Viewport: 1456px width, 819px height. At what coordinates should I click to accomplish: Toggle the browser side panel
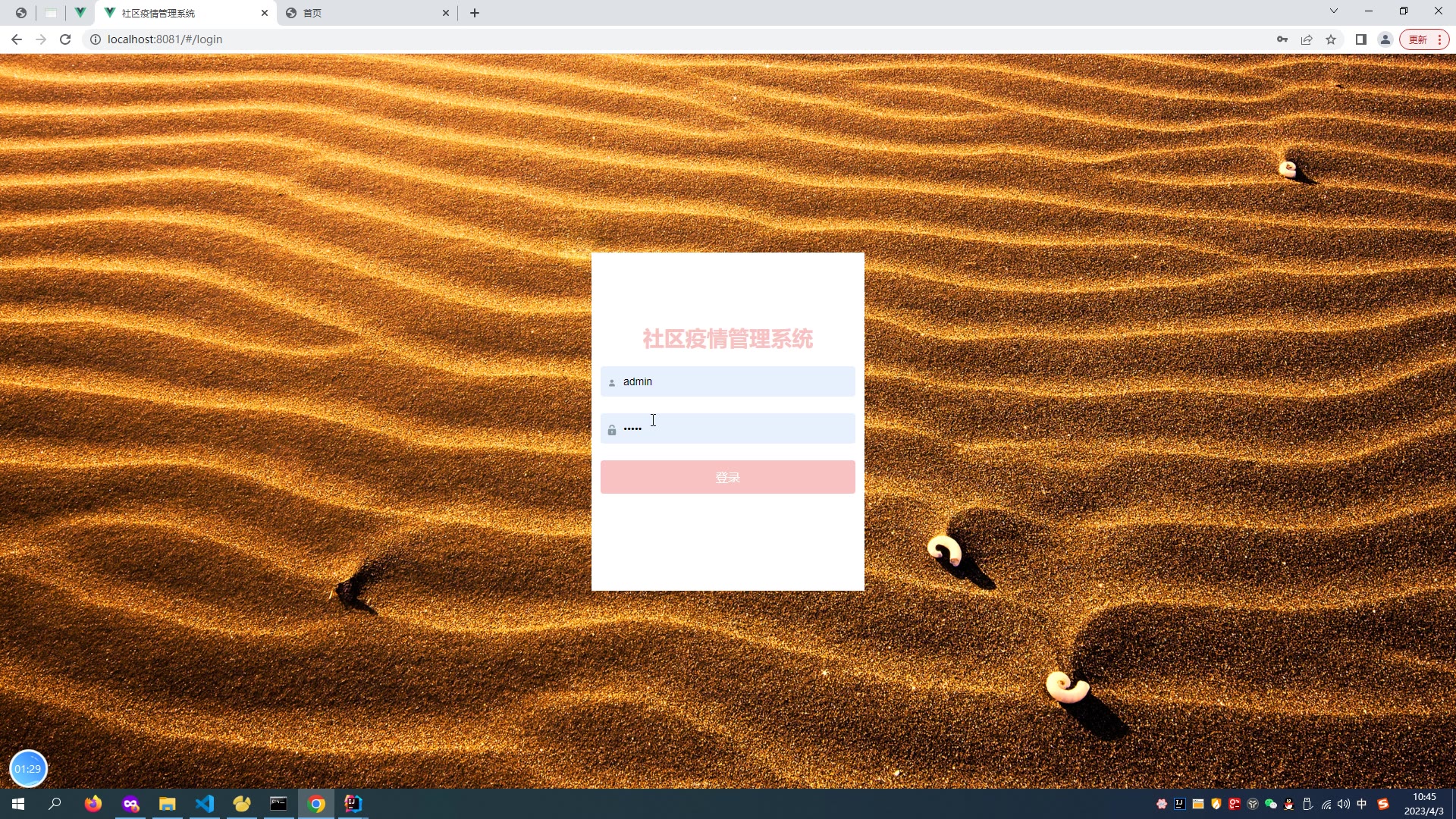[1361, 39]
